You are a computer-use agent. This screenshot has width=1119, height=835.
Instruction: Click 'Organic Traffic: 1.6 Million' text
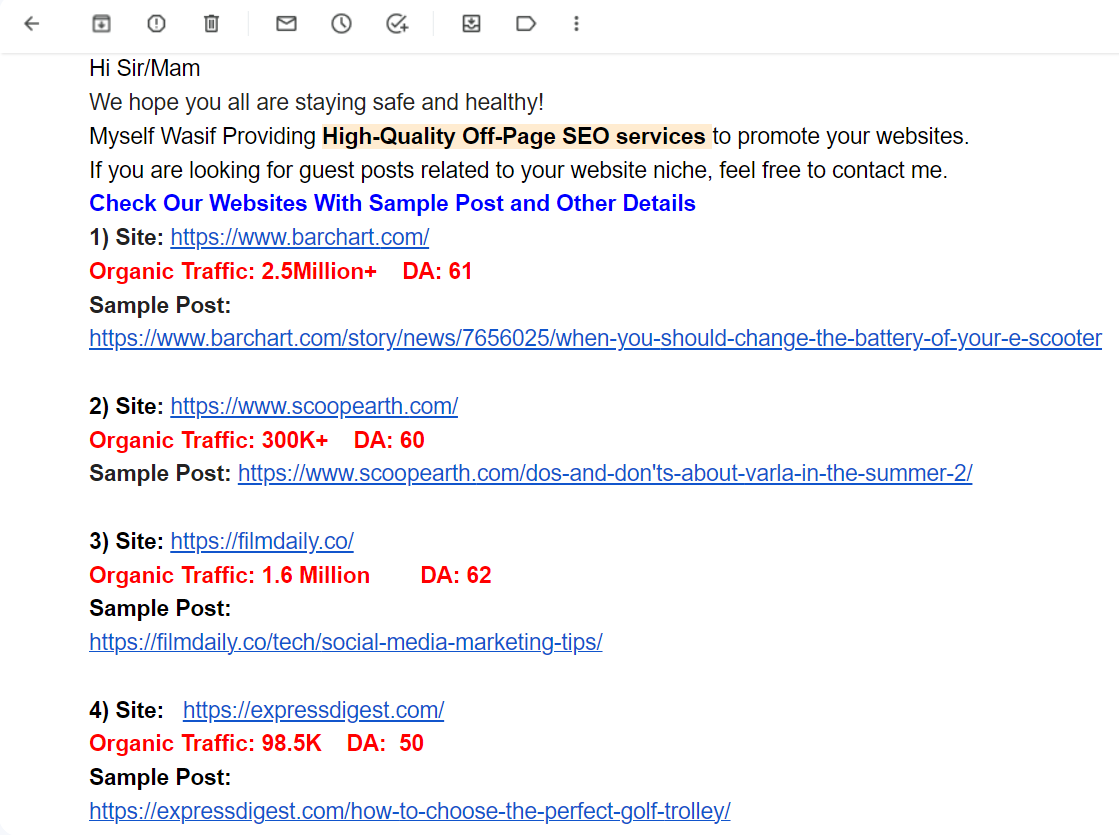(x=230, y=575)
